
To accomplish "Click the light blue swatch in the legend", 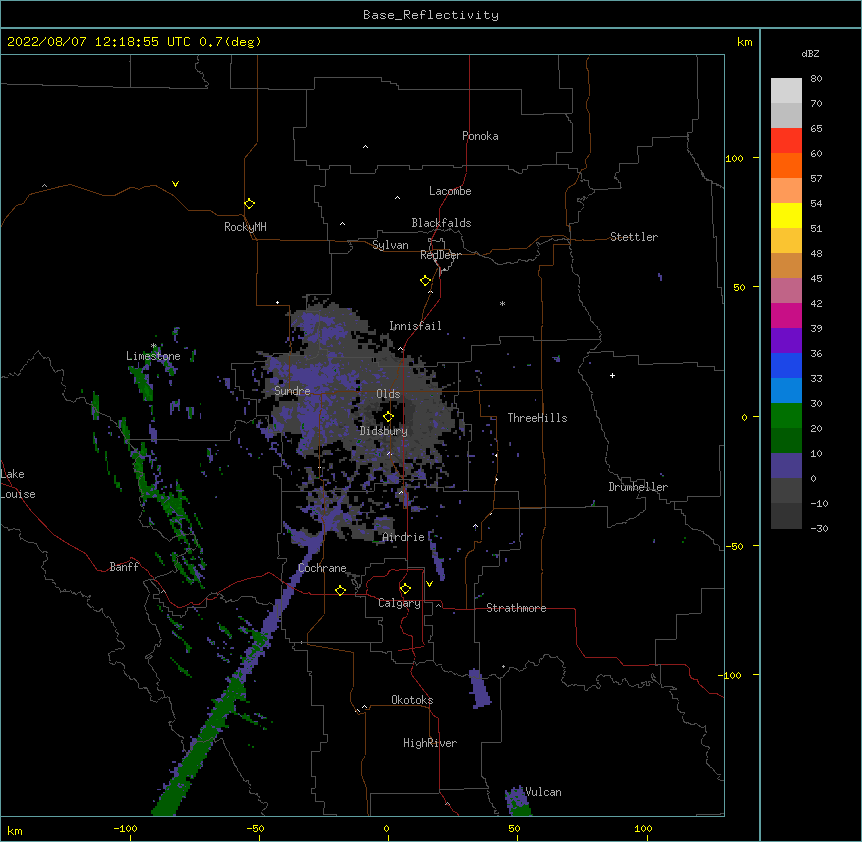I will (x=786, y=391).
